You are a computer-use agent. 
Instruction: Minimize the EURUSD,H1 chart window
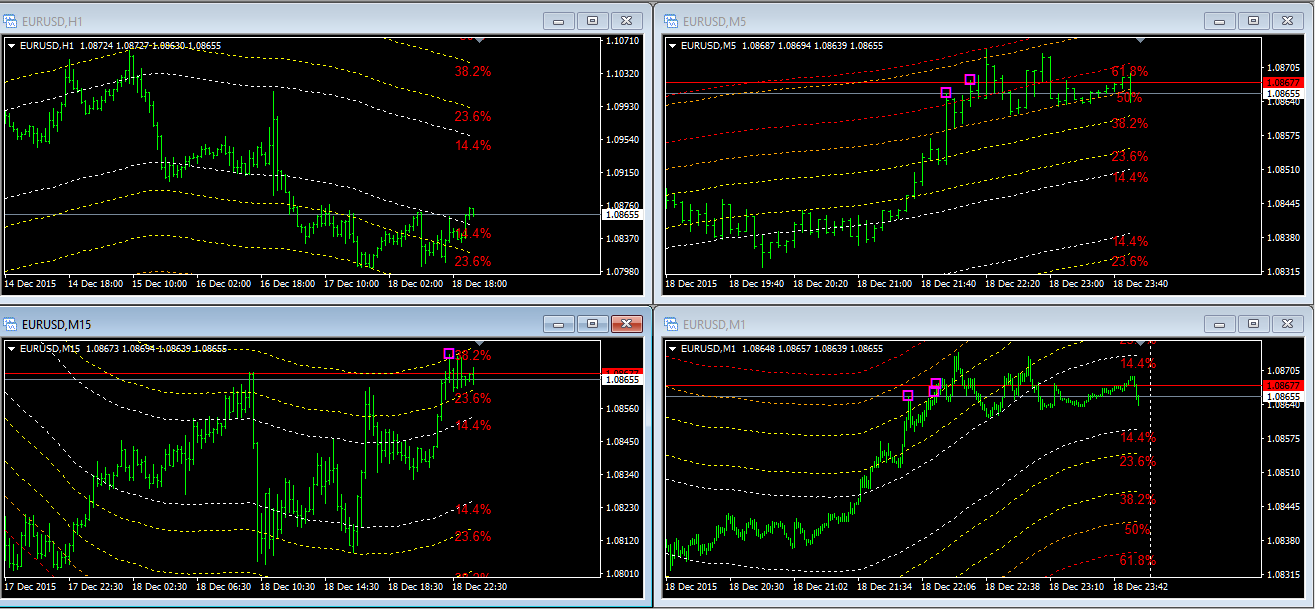558,20
